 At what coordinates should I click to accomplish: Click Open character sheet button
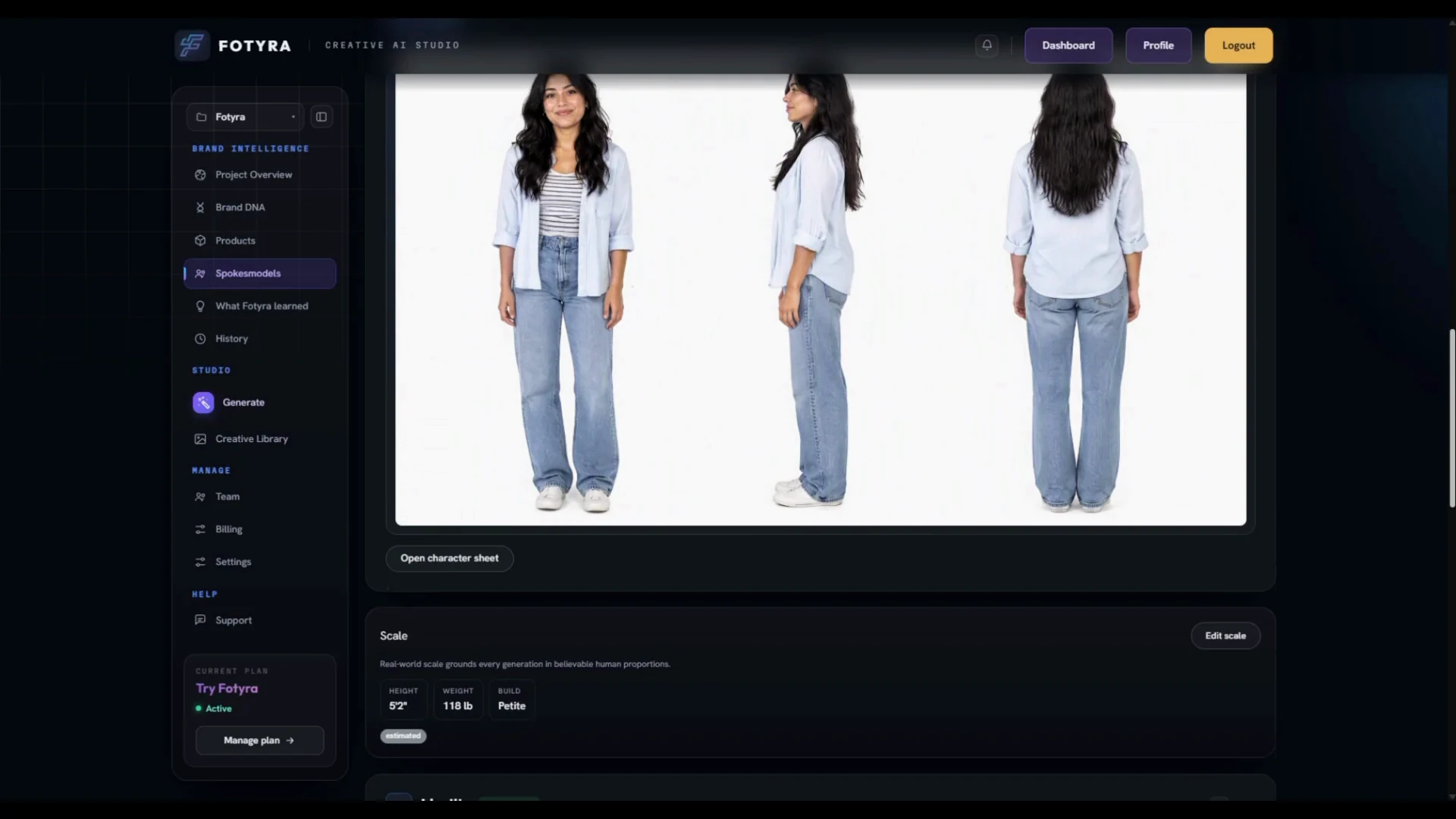point(450,558)
